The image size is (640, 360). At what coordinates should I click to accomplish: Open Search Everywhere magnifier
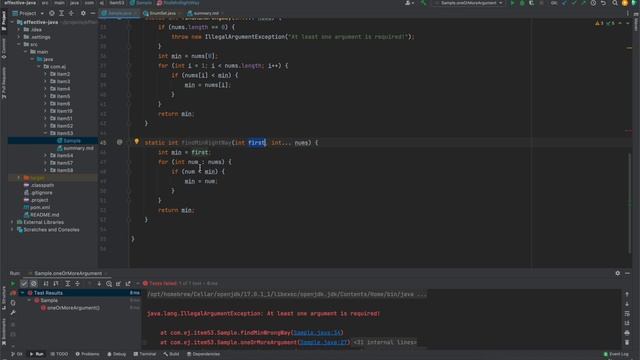pos(615,3)
